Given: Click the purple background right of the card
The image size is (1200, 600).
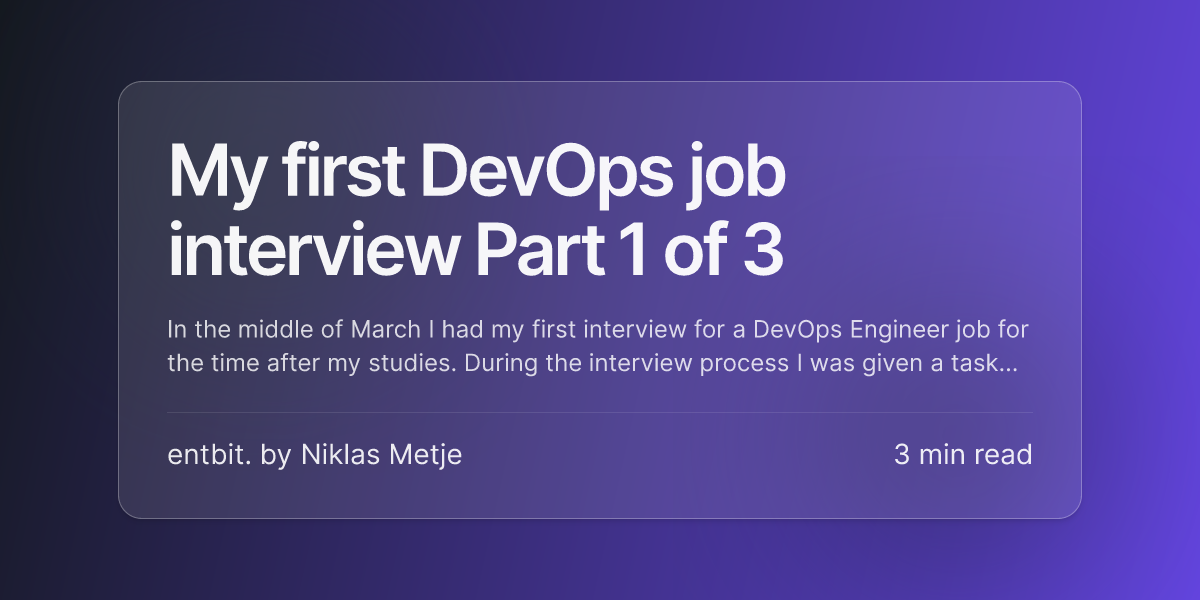Looking at the screenshot, I should pyautogui.click(x=1141, y=300).
